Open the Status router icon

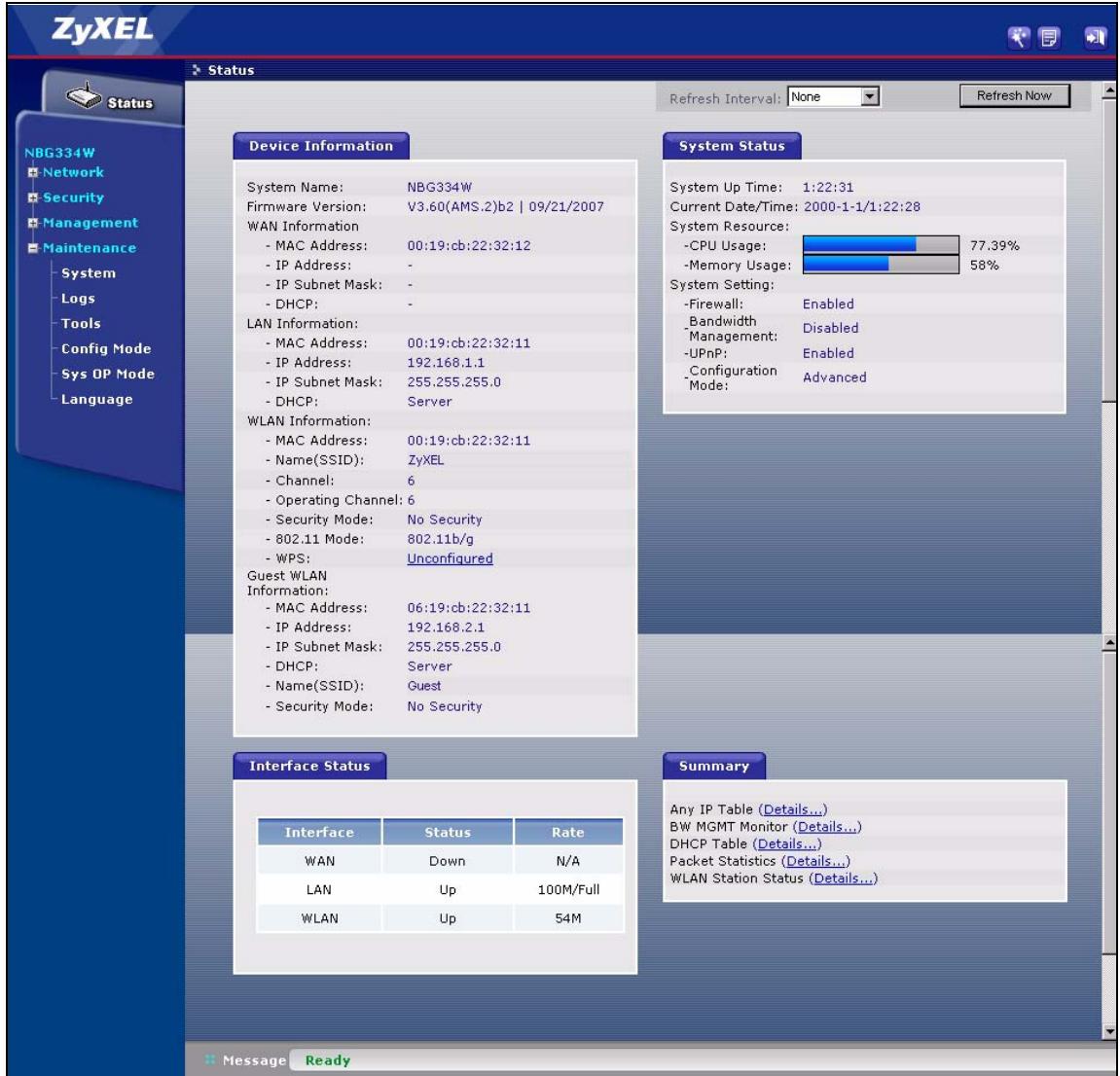[x=85, y=95]
